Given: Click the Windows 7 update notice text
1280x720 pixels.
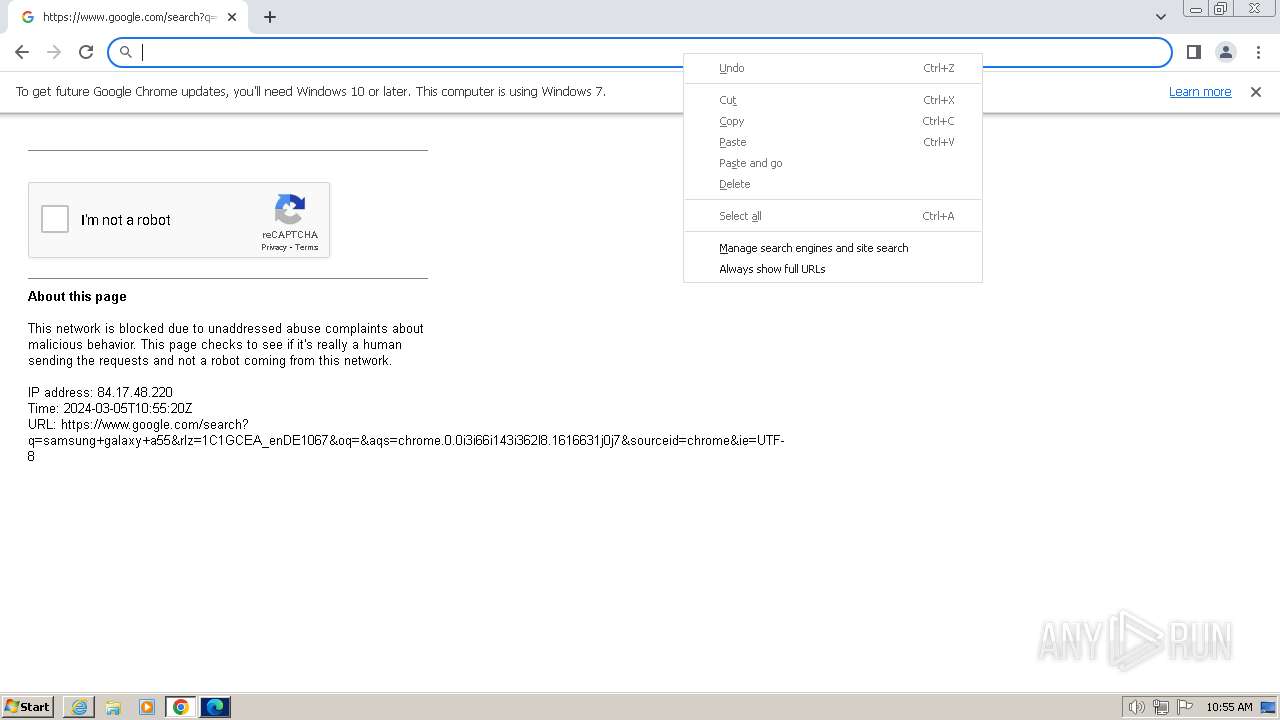Looking at the screenshot, I should [x=311, y=91].
